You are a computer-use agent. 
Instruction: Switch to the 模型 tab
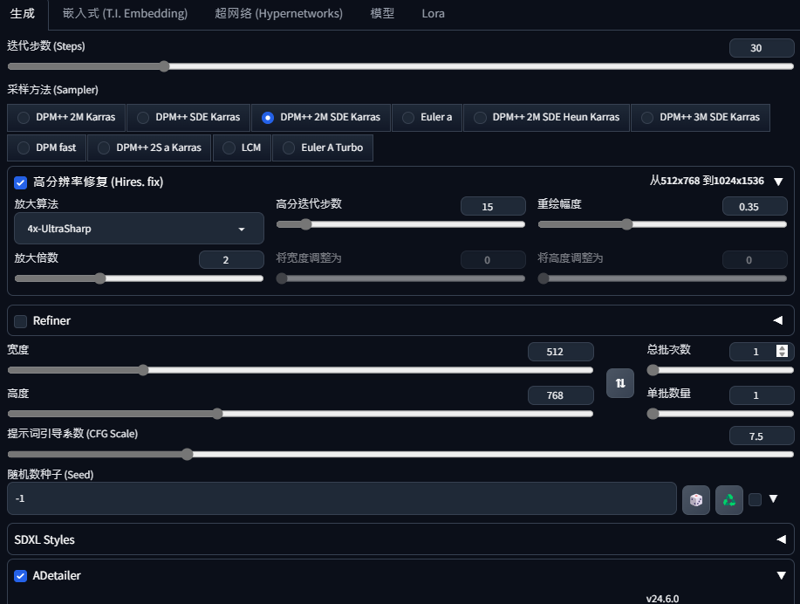(x=382, y=14)
